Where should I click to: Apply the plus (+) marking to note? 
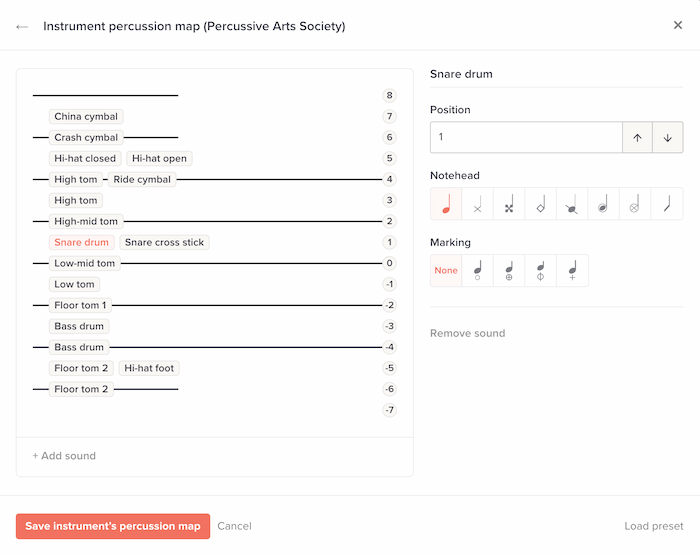click(572, 270)
